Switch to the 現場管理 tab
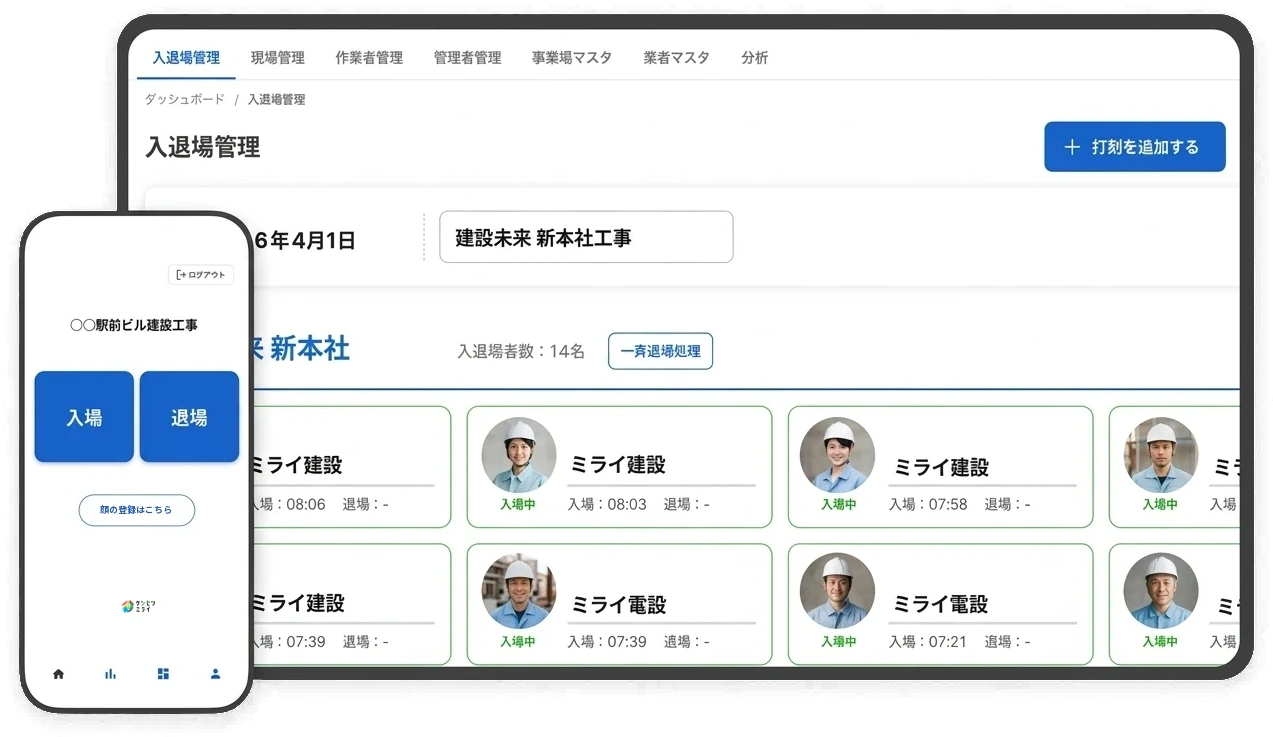This screenshot has width=1273, height=737. click(x=277, y=58)
